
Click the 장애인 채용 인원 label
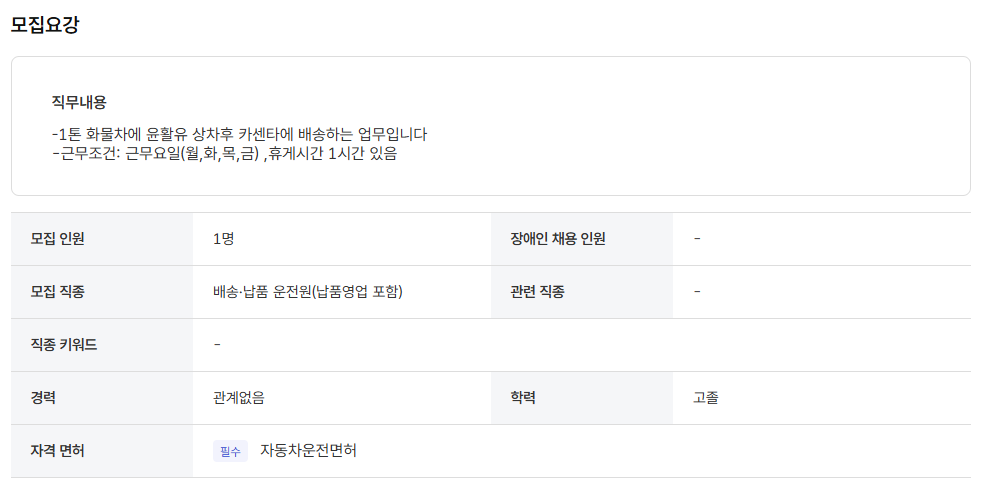(x=558, y=239)
